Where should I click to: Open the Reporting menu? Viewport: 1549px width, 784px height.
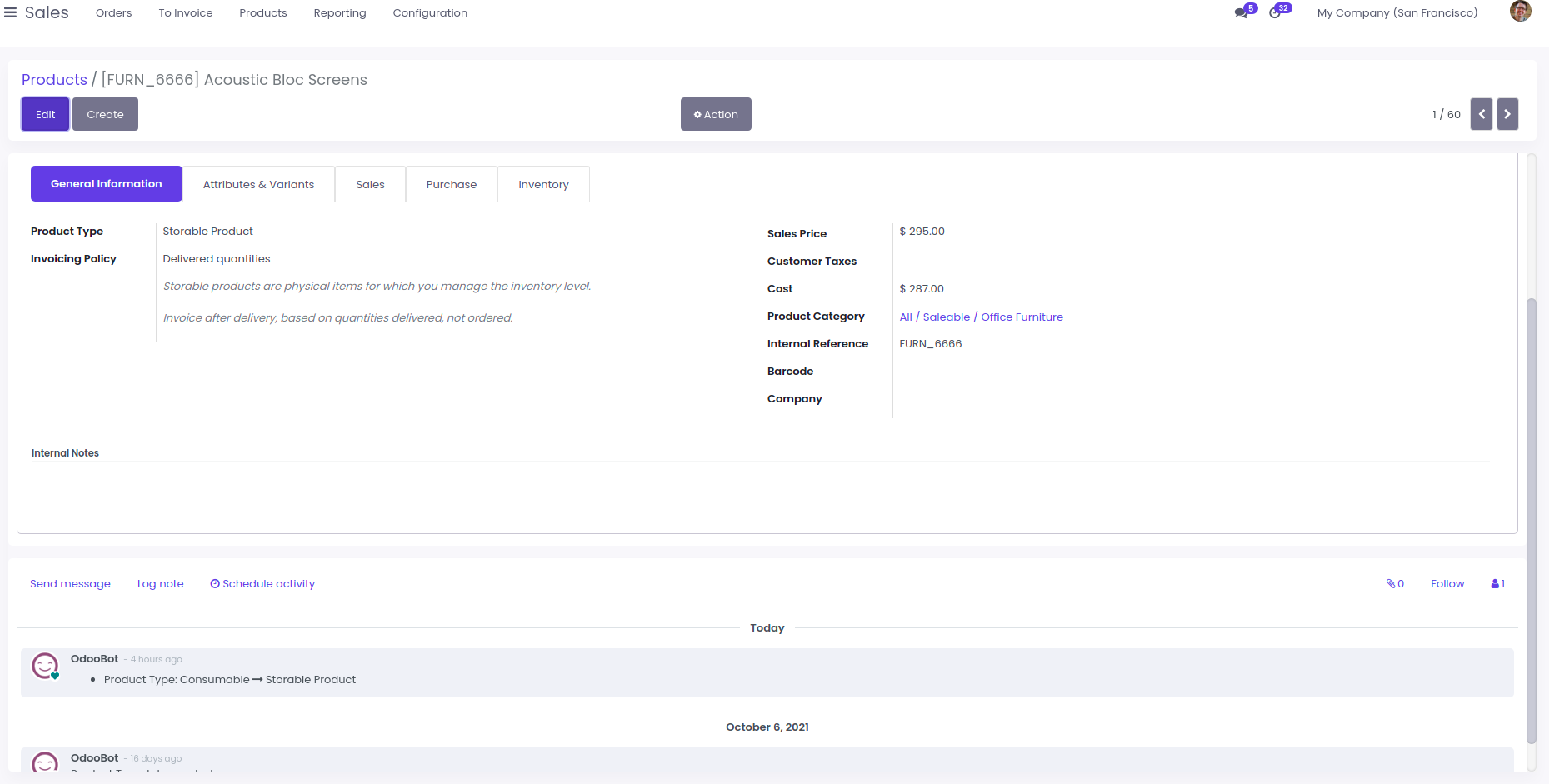(339, 12)
